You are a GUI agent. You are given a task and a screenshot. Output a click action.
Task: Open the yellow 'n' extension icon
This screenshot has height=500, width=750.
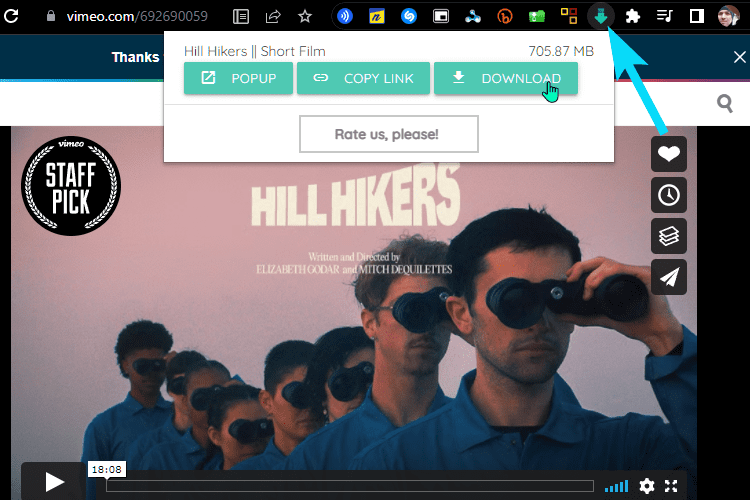377,17
